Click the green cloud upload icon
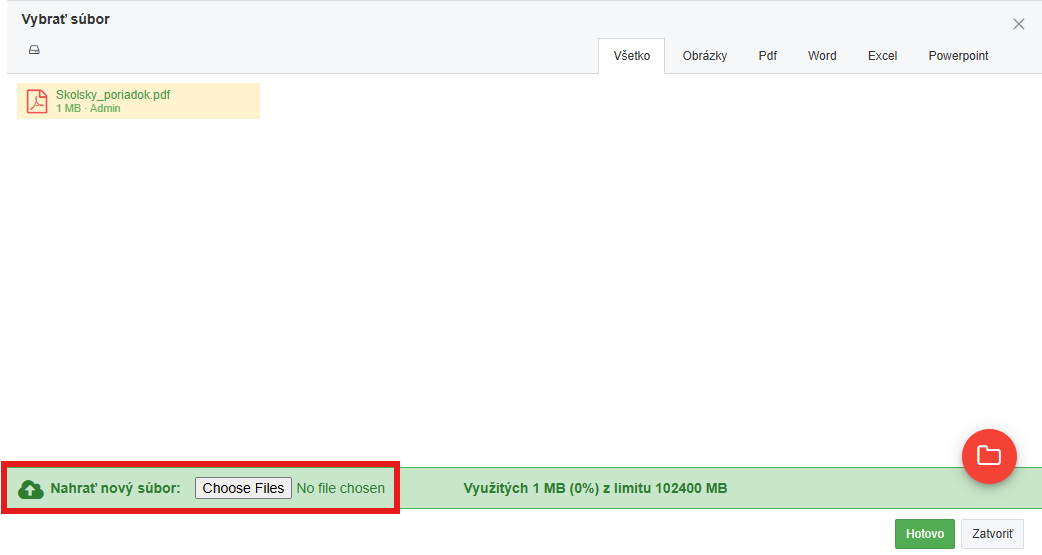Image resolution: width=1042 pixels, height=555 pixels. [x=31, y=489]
